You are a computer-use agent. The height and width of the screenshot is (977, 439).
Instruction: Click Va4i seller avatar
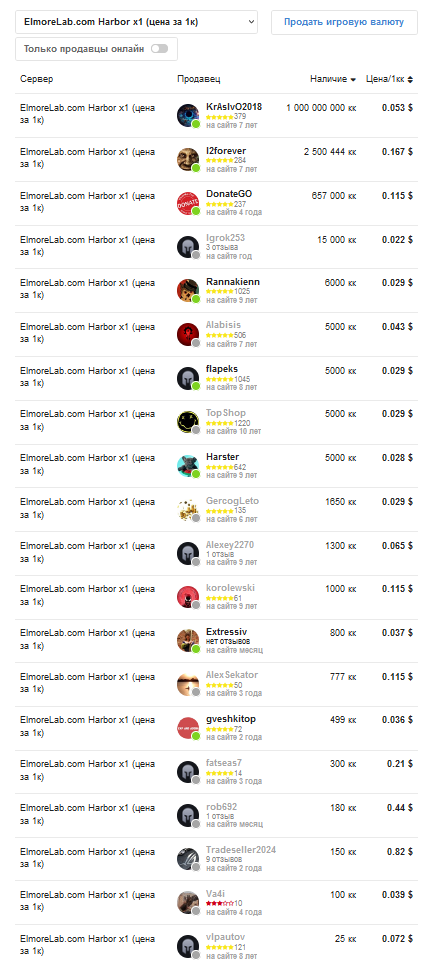188,903
